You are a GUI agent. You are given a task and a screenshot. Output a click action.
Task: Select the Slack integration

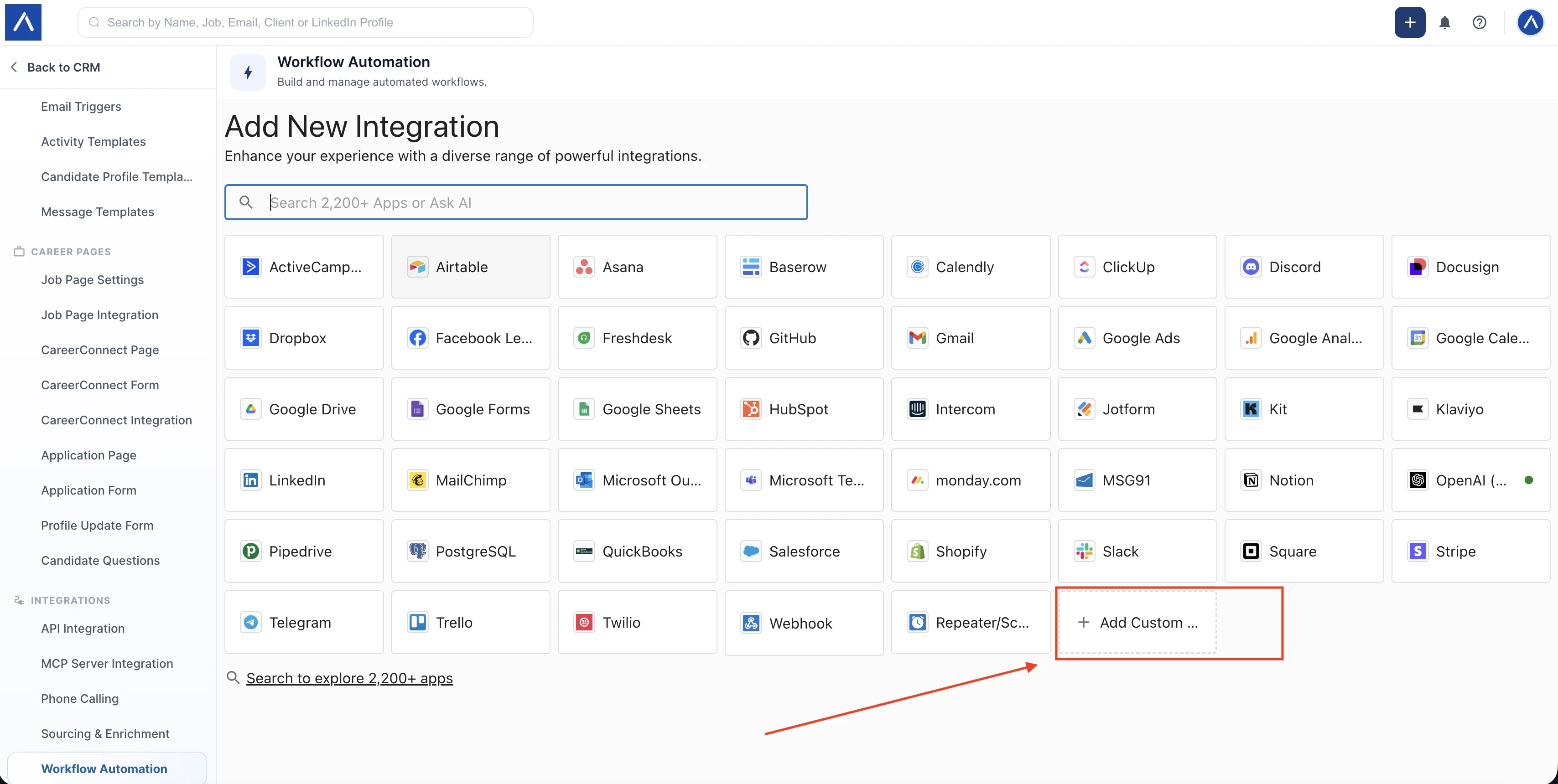coord(1137,551)
